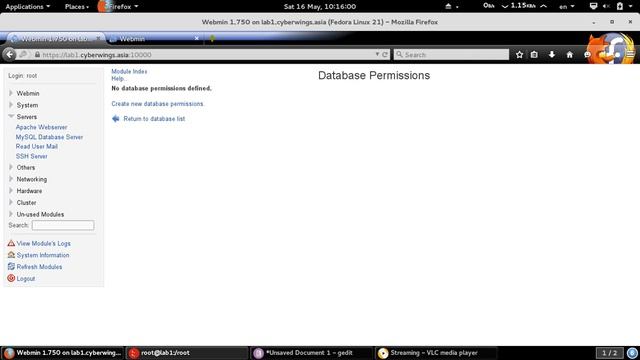The image size is (640, 360).
Task: Click the chat bubble toolbar icon
Action: point(587,54)
